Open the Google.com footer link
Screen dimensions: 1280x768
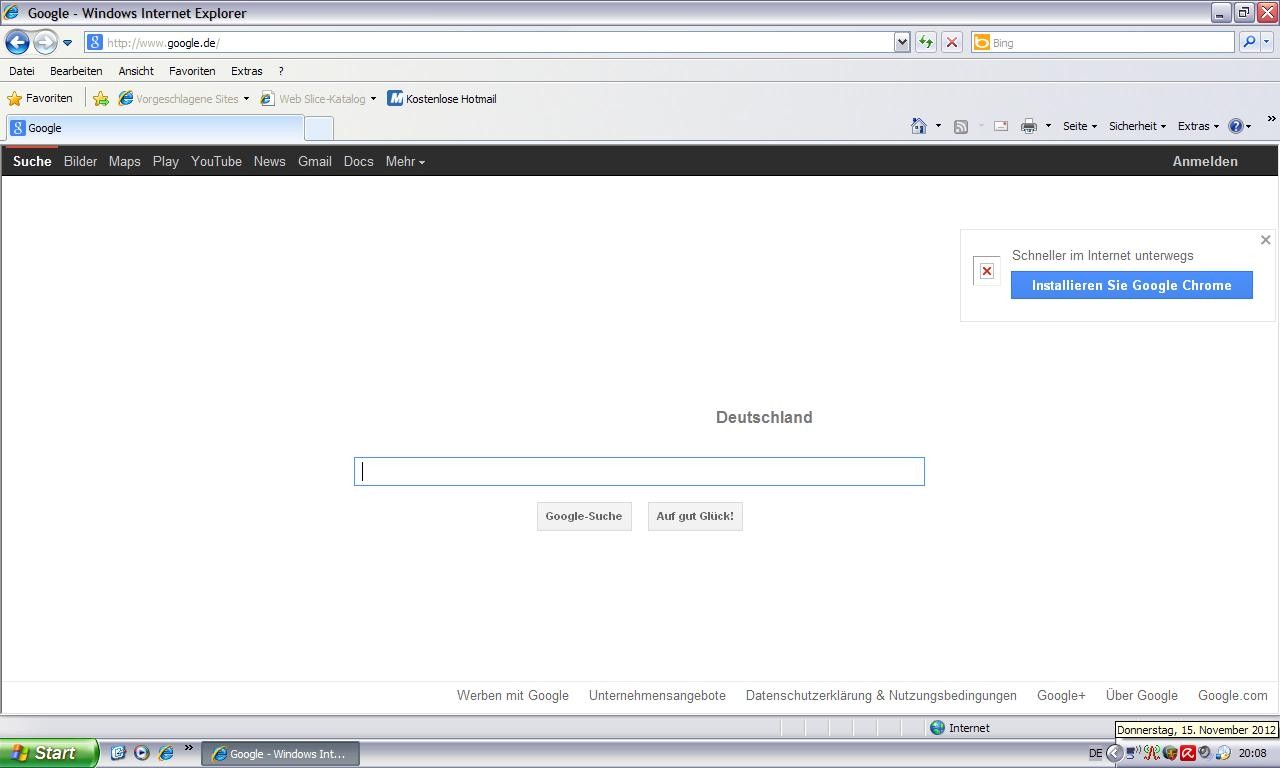(x=1232, y=695)
